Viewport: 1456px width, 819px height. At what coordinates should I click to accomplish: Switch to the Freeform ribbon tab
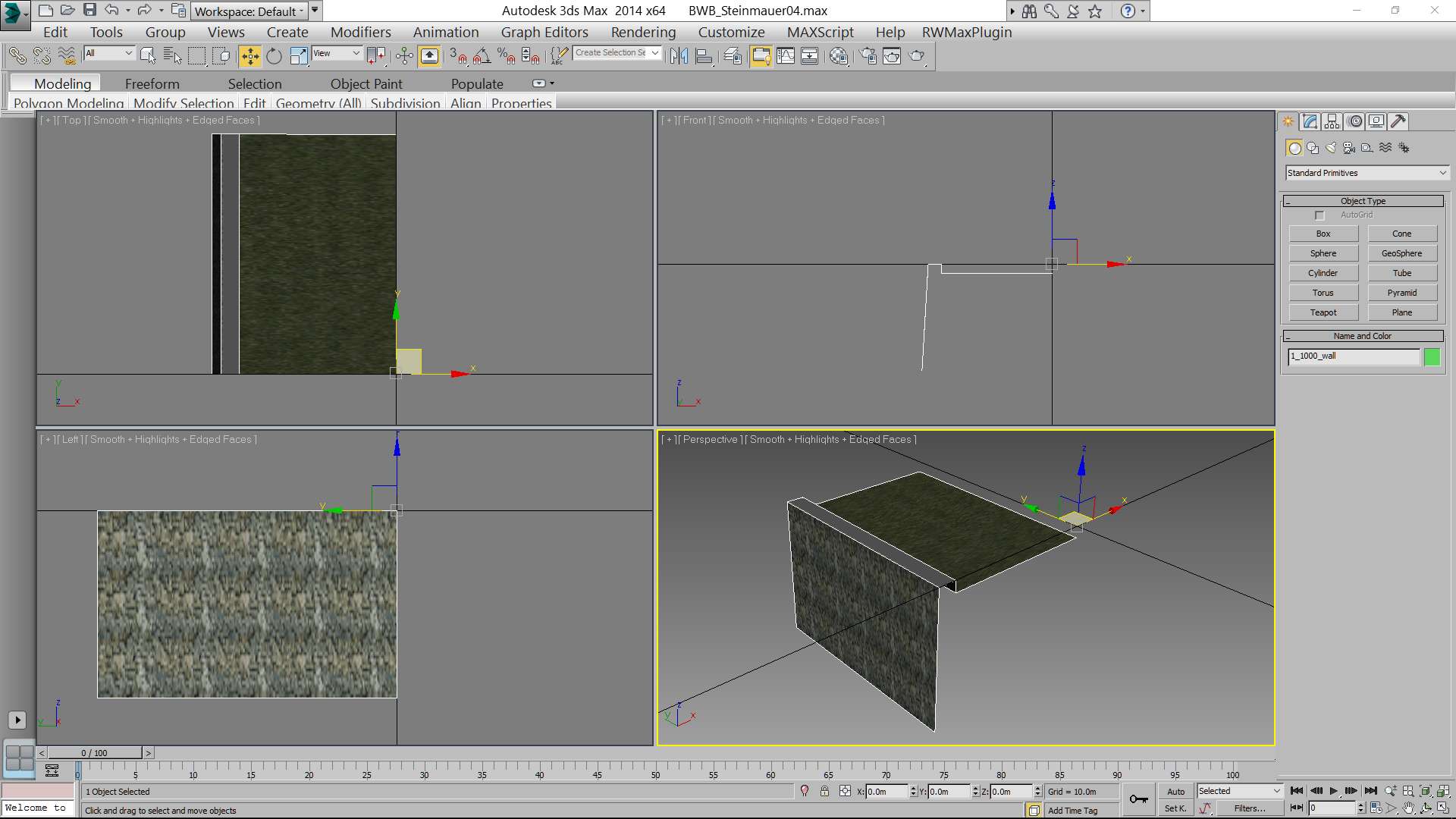152,83
